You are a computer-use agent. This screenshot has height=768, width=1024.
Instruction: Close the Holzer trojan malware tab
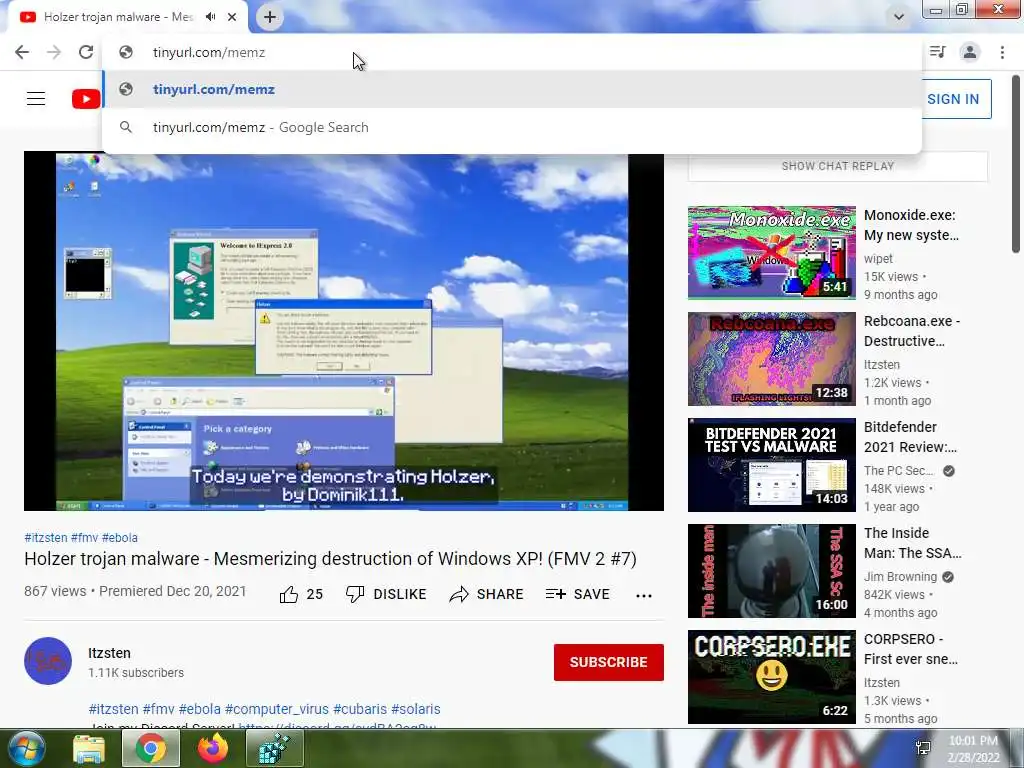pos(232,17)
